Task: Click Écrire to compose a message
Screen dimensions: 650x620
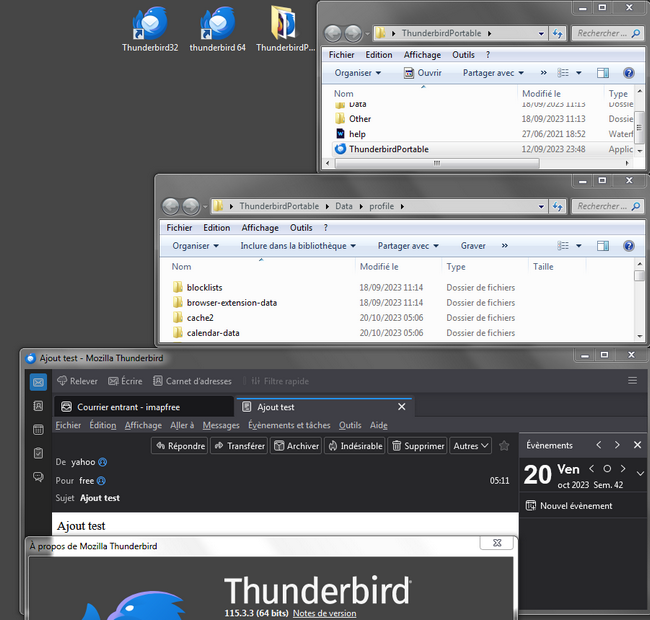Action: click(125, 381)
